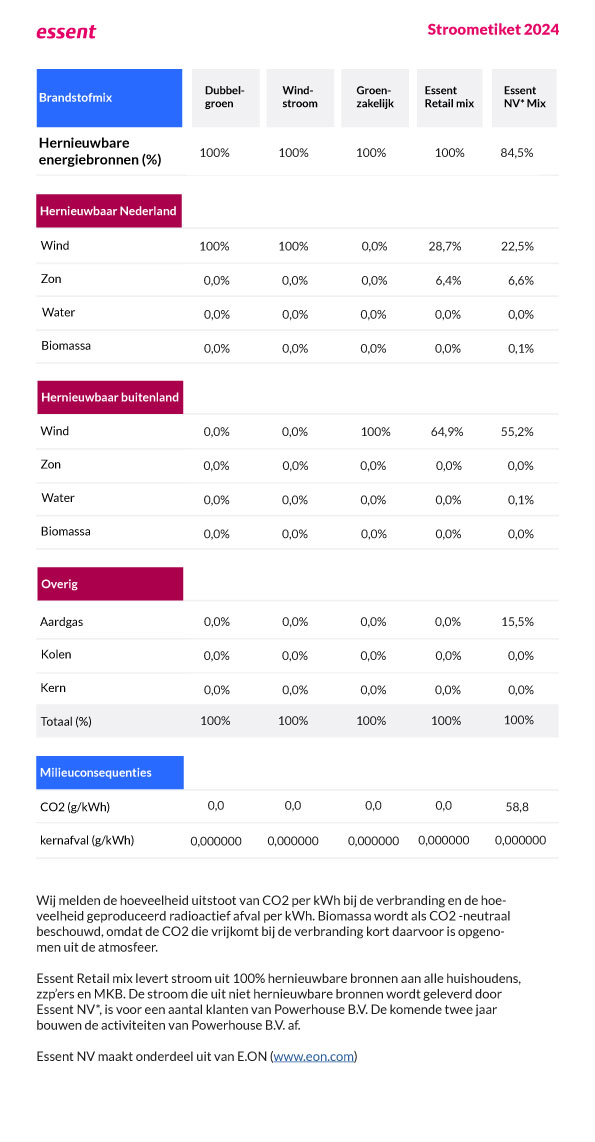Click the Hernieuwbare energiebronnen (%) label

coord(100,151)
